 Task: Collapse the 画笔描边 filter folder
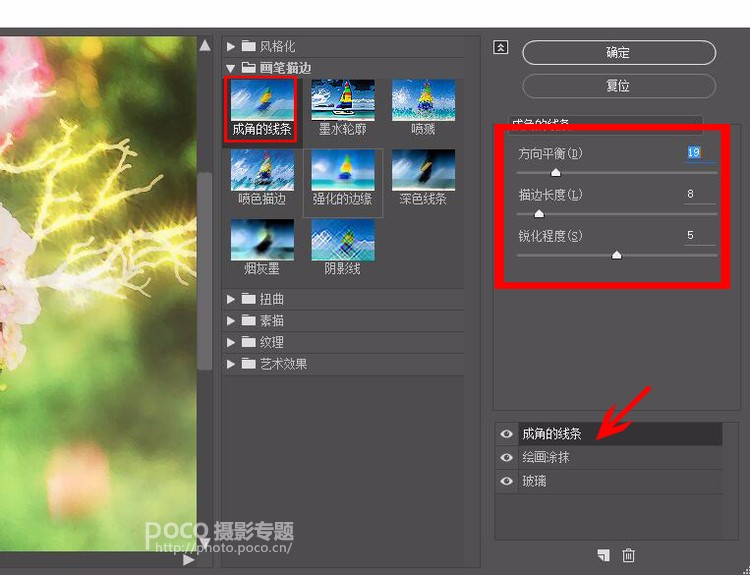[231, 68]
